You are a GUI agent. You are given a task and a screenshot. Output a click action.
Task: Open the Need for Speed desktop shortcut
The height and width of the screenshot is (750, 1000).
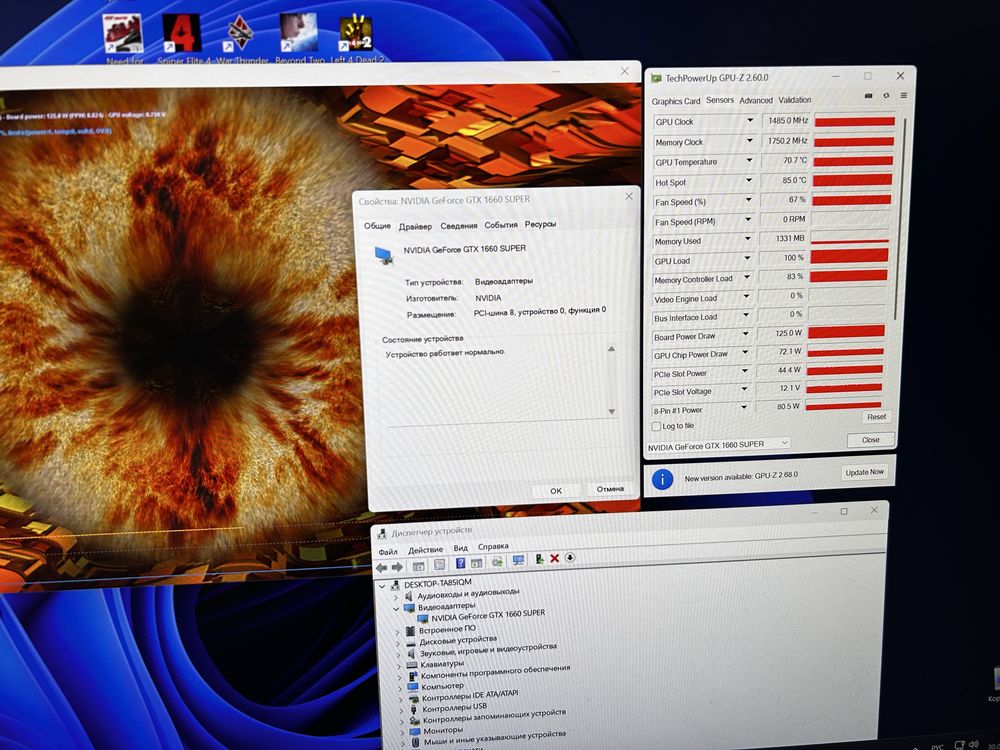tap(124, 38)
